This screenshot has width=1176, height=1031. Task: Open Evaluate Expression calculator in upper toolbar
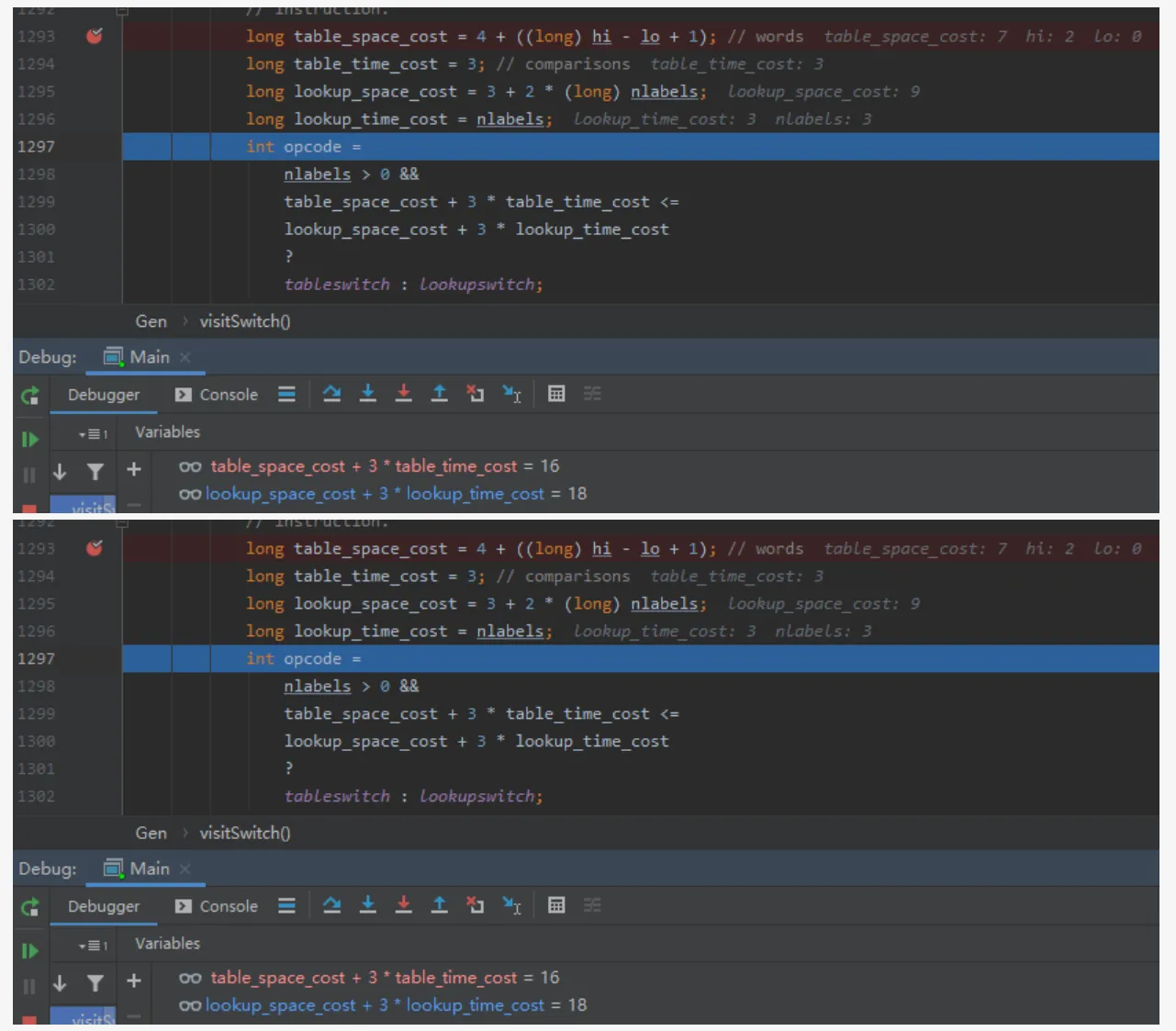click(556, 394)
